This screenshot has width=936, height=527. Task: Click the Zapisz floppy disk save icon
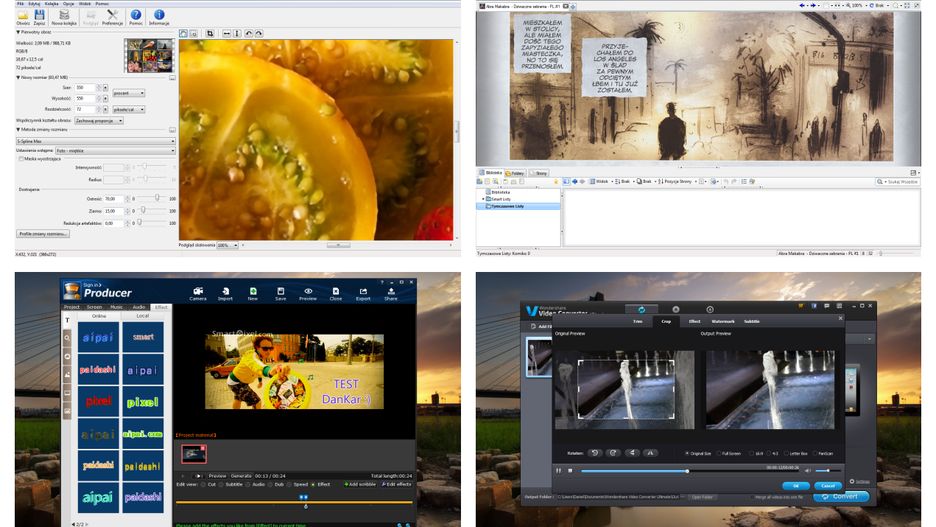tap(38, 15)
